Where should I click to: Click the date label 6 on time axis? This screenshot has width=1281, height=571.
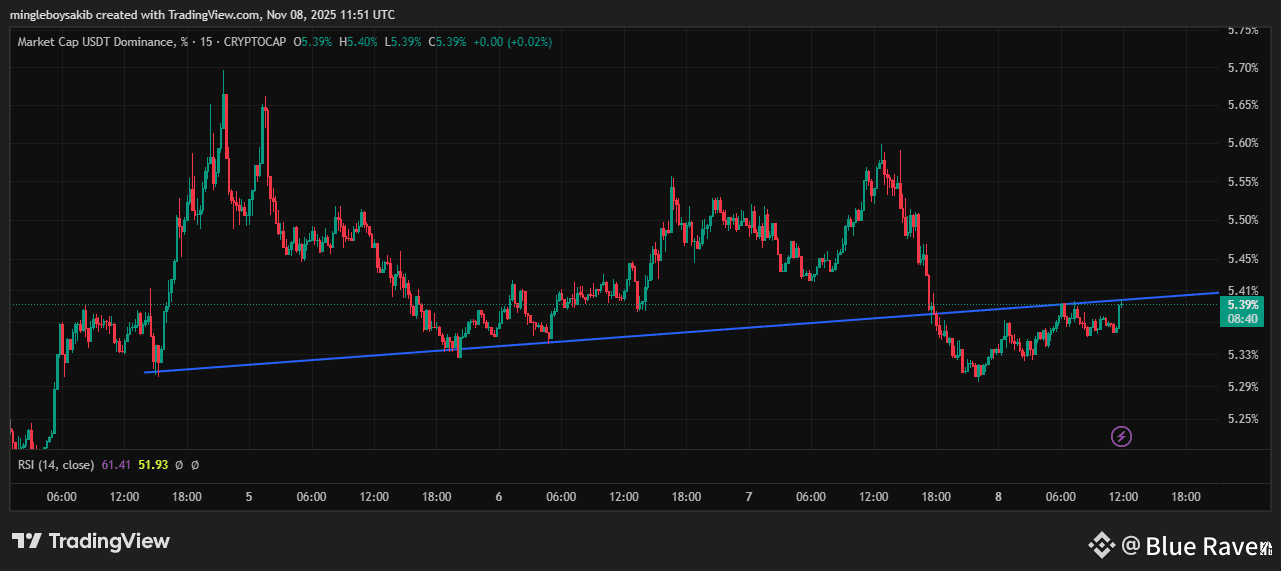click(498, 497)
